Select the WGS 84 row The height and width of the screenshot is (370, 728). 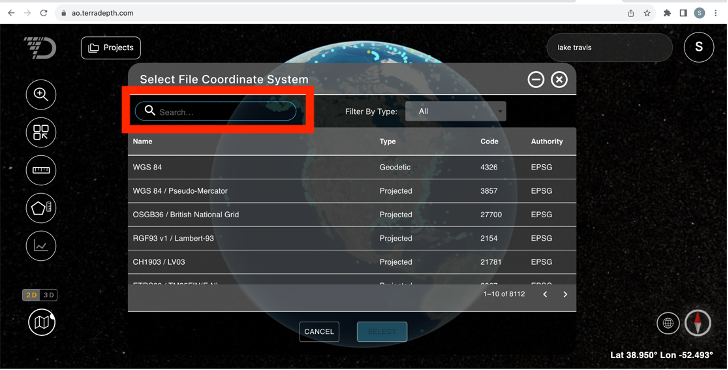(352, 167)
